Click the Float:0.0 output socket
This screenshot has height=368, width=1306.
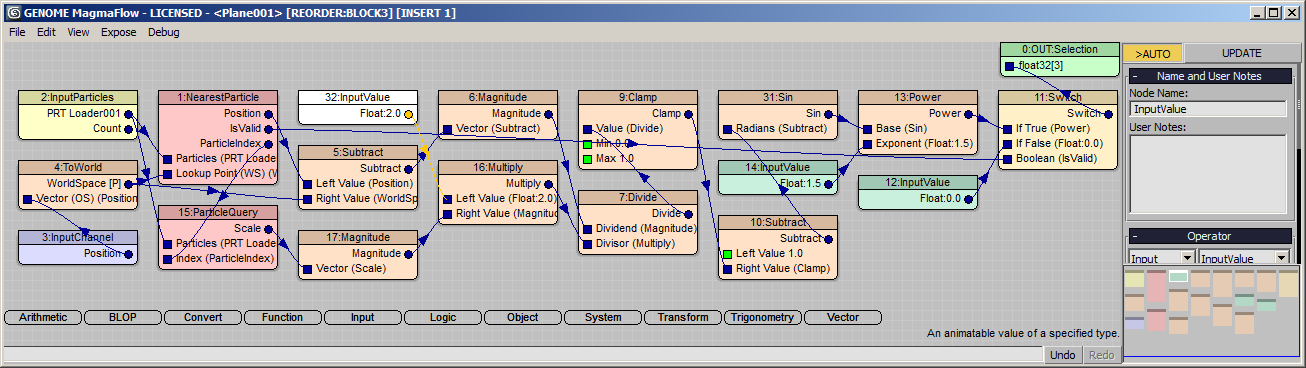(x=968, y=199)
